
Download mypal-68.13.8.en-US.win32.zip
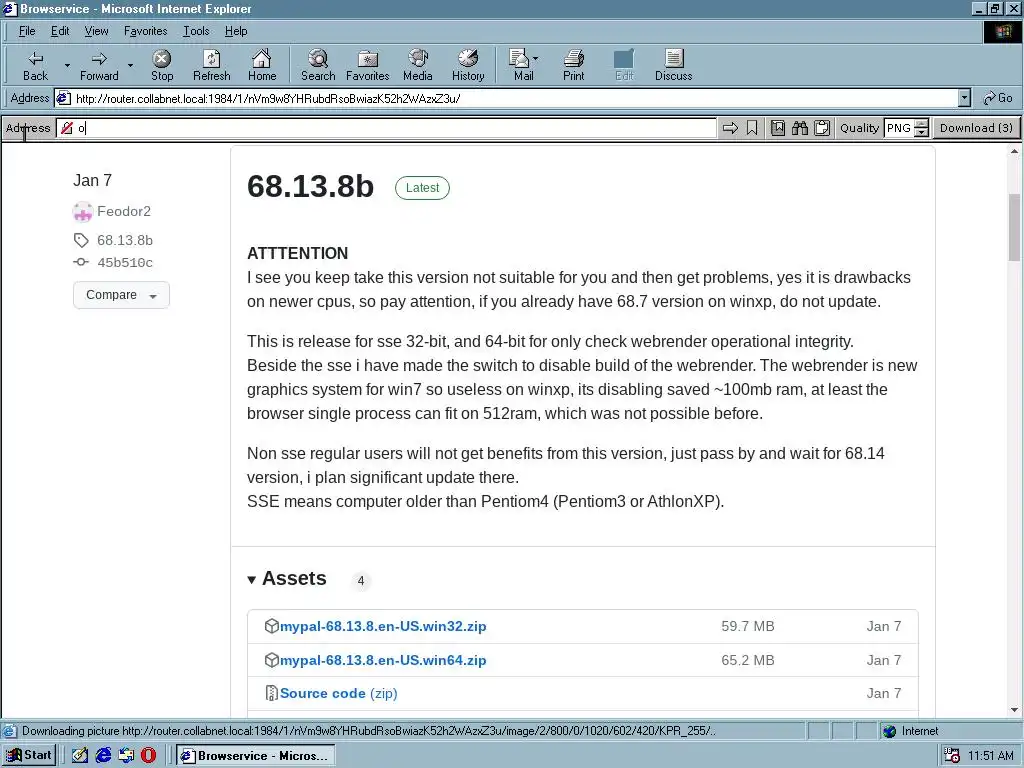[383, 626]
